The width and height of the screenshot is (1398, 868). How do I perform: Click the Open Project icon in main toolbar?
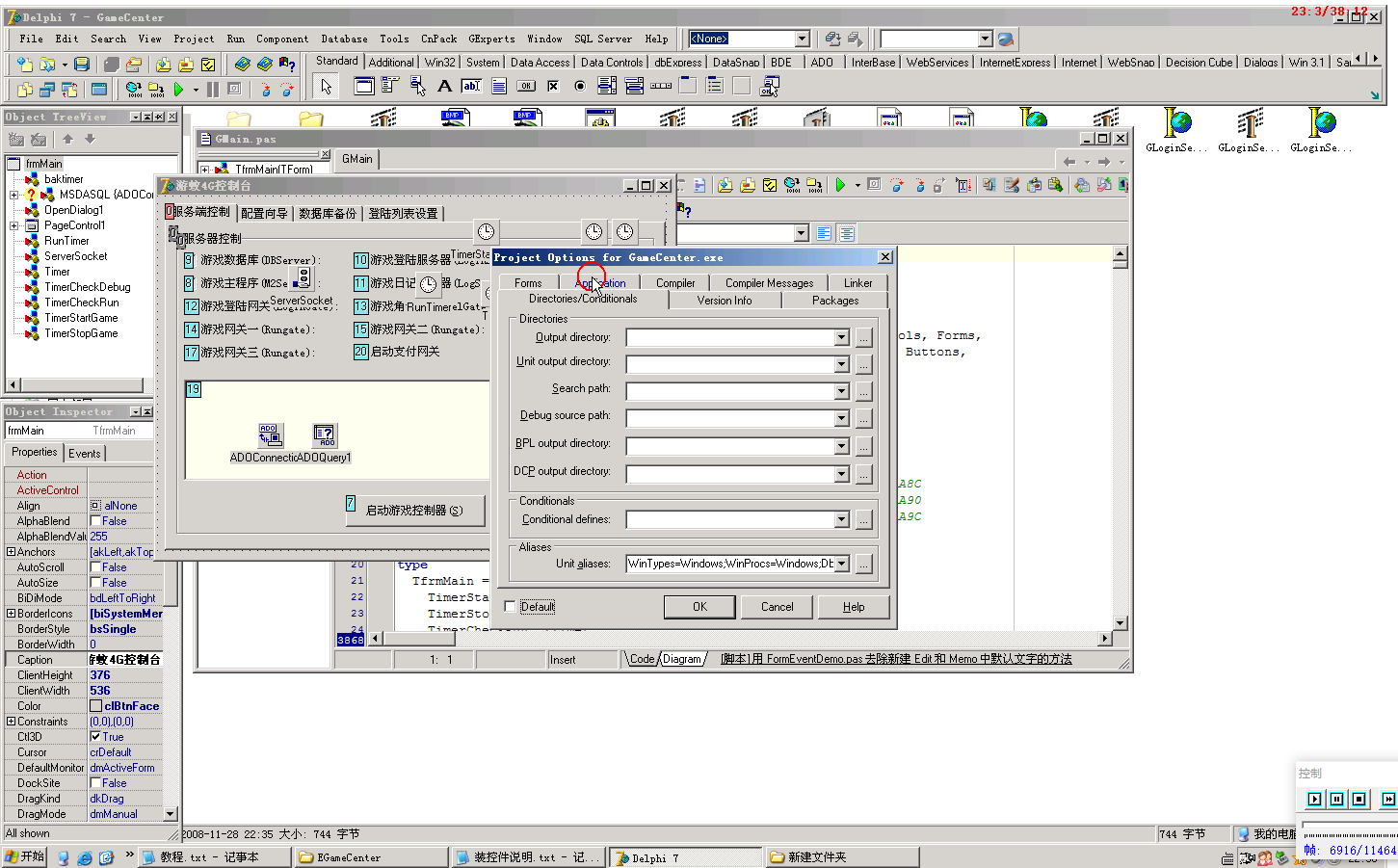(134, 65)
